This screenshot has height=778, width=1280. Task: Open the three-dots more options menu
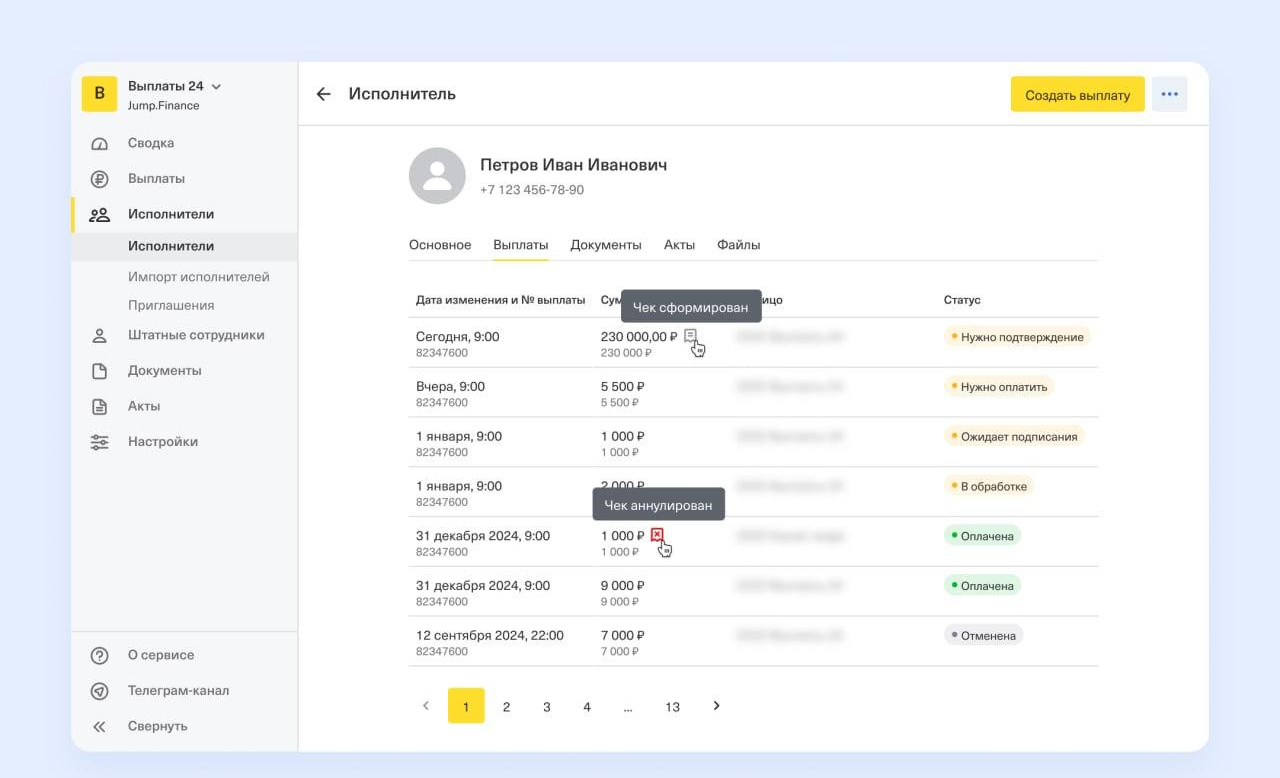pos(1169,94)
